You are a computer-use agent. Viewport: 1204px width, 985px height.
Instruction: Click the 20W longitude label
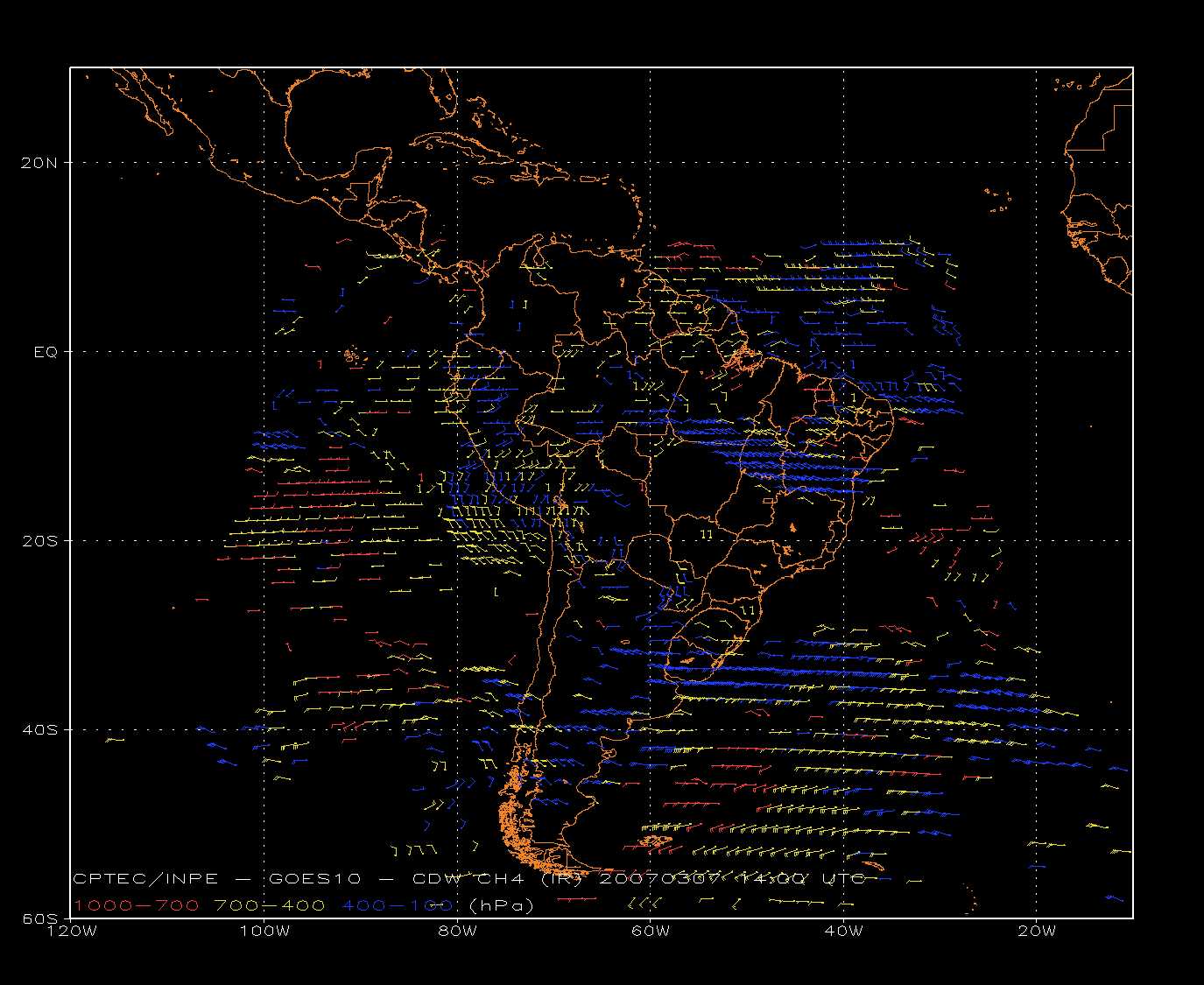pyautogui.click(x=1037, y=932)
